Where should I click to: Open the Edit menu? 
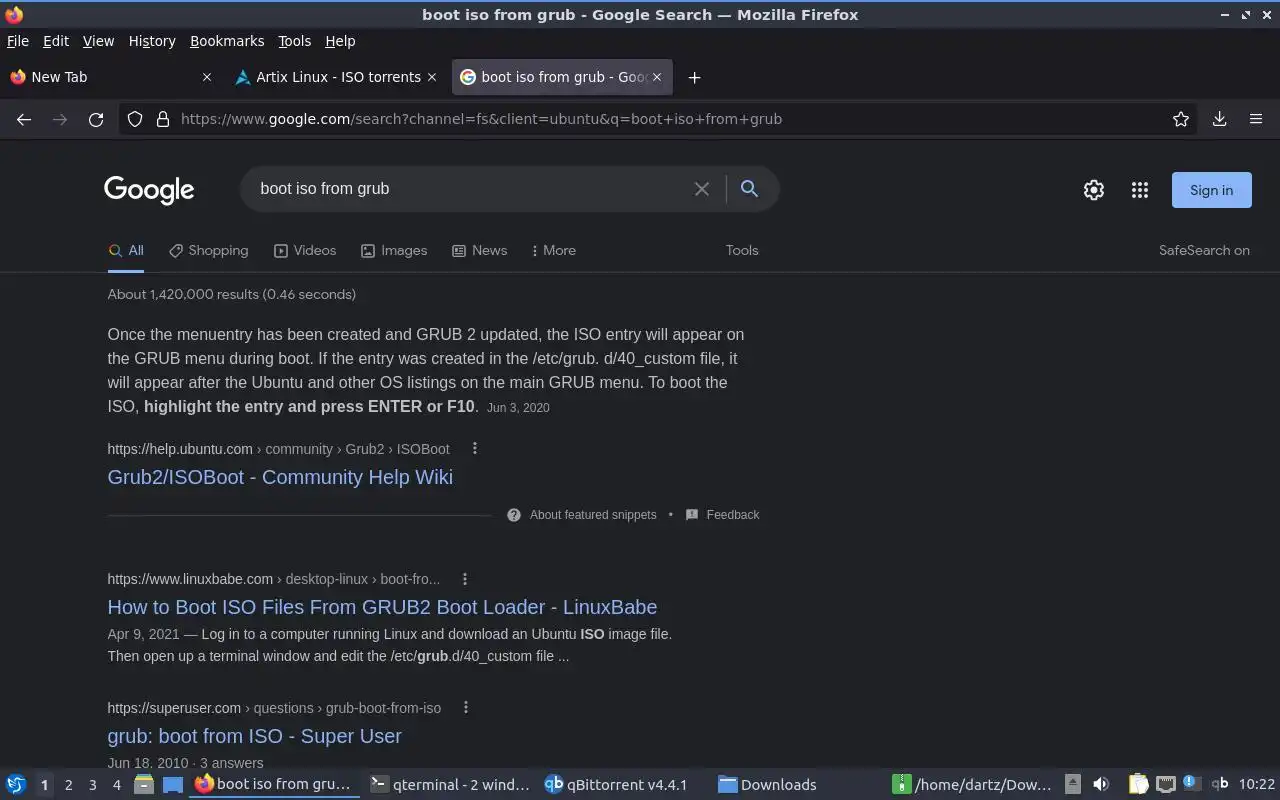[x=56, y=41]
